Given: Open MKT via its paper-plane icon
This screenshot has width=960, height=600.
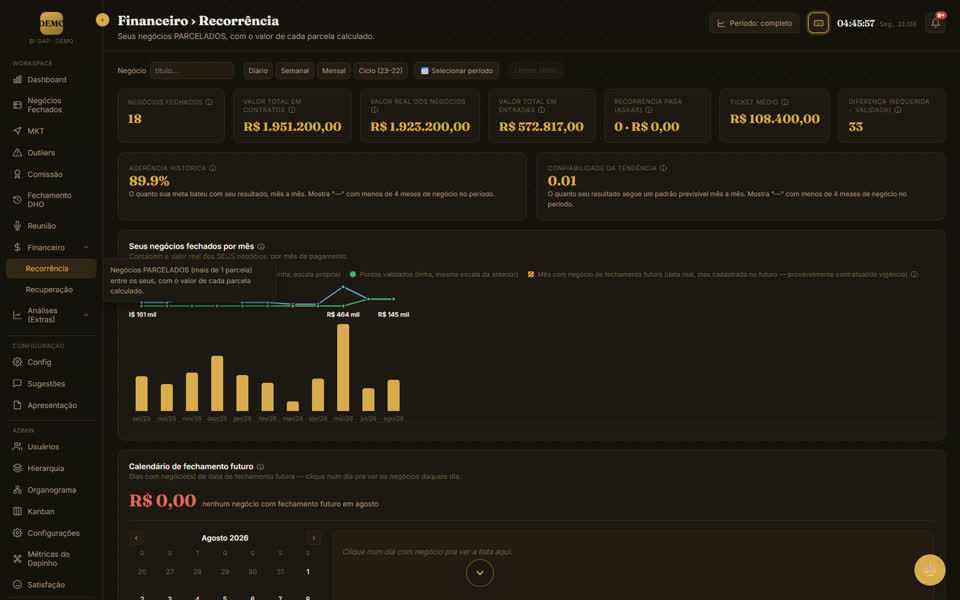Looking at the screenshot, I should pos(17,131).
